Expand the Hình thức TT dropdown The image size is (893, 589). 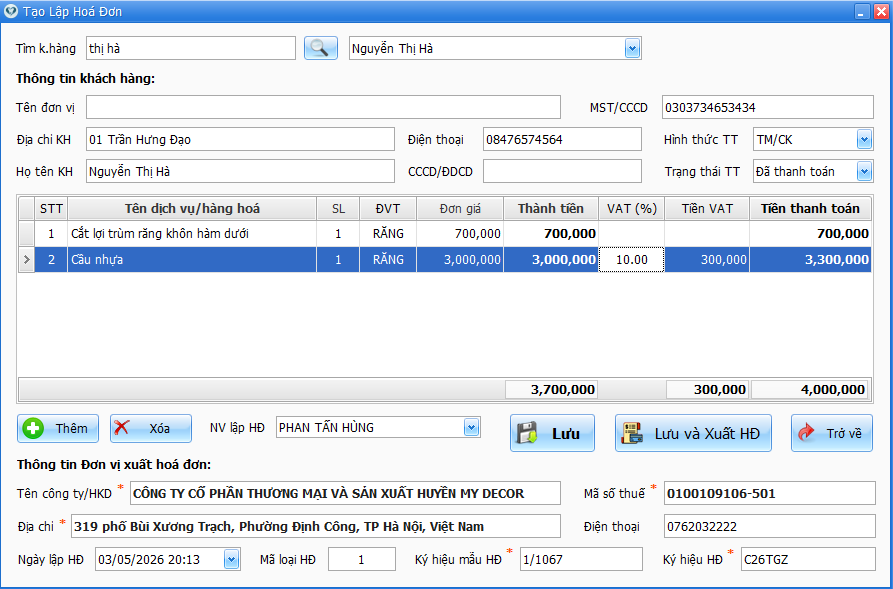[864, 139]
